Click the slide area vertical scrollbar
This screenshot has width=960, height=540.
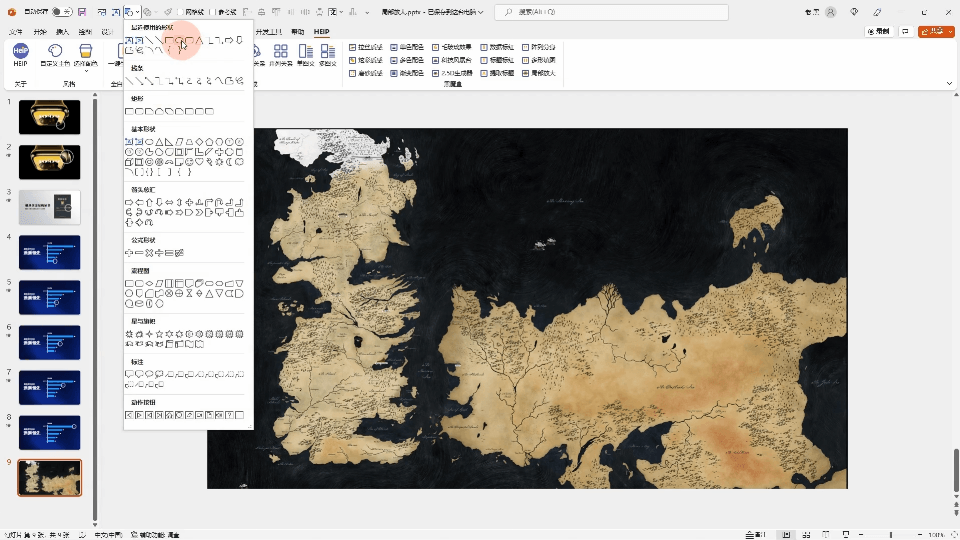pyautogui.click(x=955, y=470)
